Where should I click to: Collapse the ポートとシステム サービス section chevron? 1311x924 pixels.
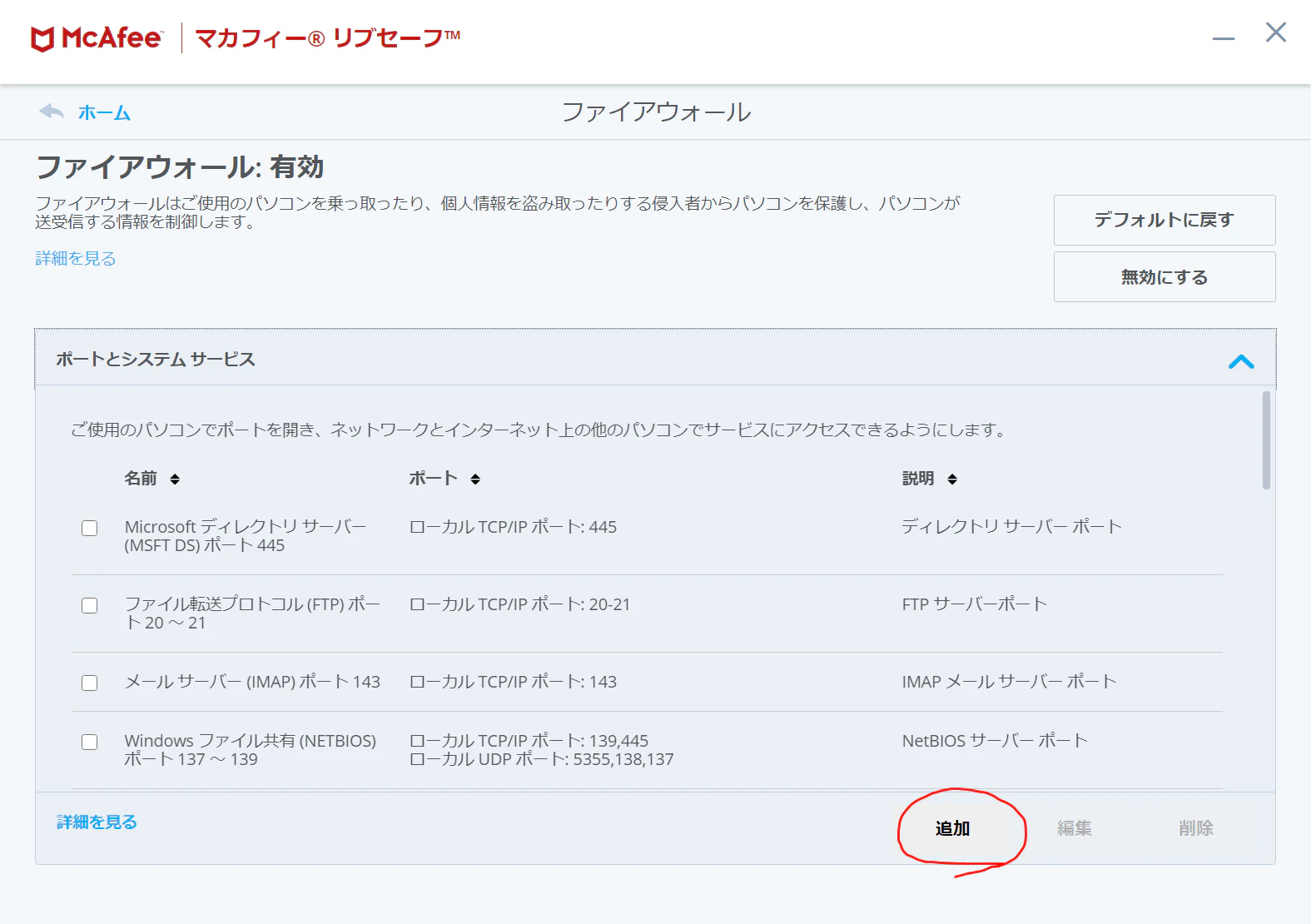(x=1241, y=361)
